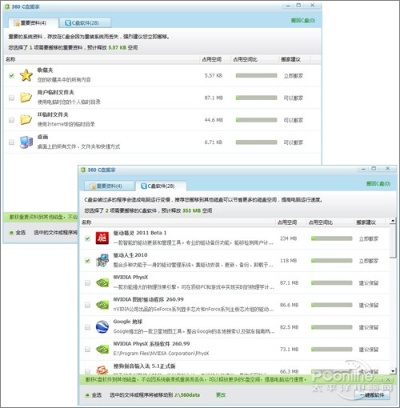Click the 5.57 KB size cell in back window
Image resolution: width=400 pixels, height=408 pixels.
pos(213,76)
